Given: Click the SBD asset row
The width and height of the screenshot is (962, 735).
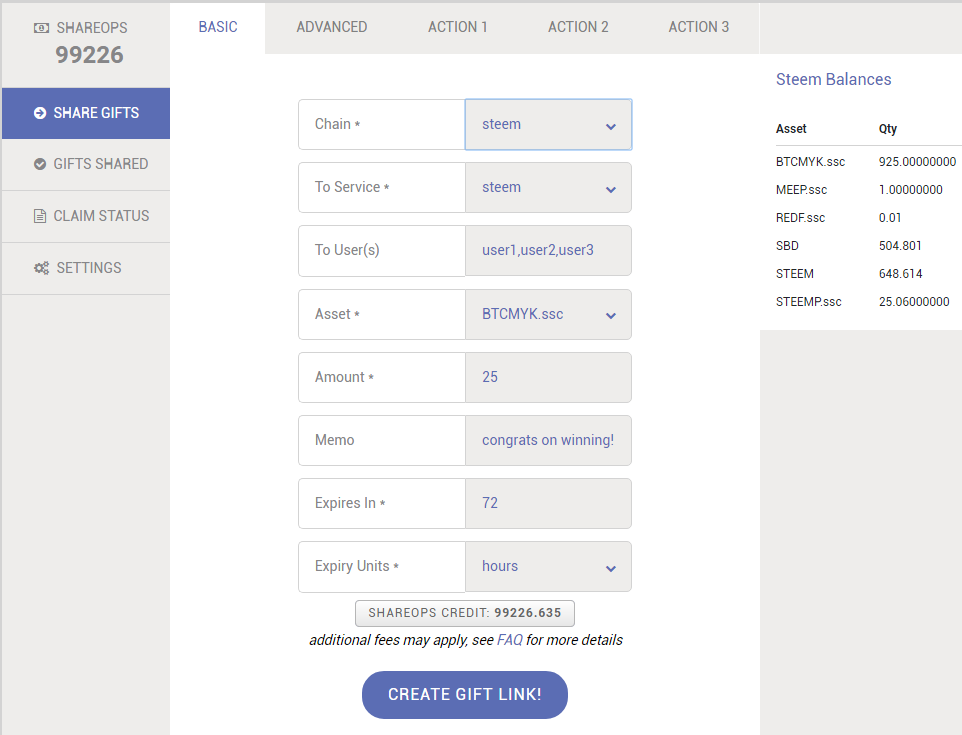Looking at the screenshot, I should pos(869,246).
